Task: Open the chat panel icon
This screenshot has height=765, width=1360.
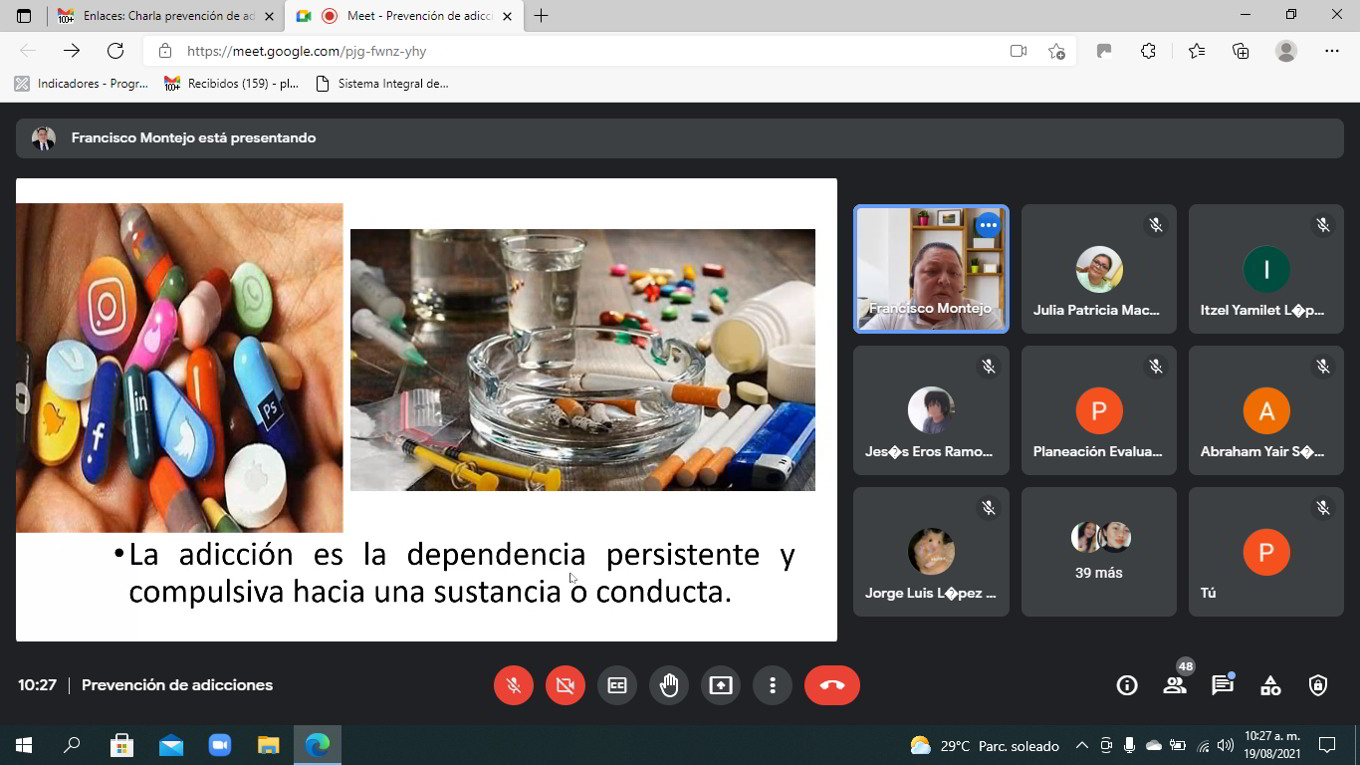Action: coord(1222,685)
